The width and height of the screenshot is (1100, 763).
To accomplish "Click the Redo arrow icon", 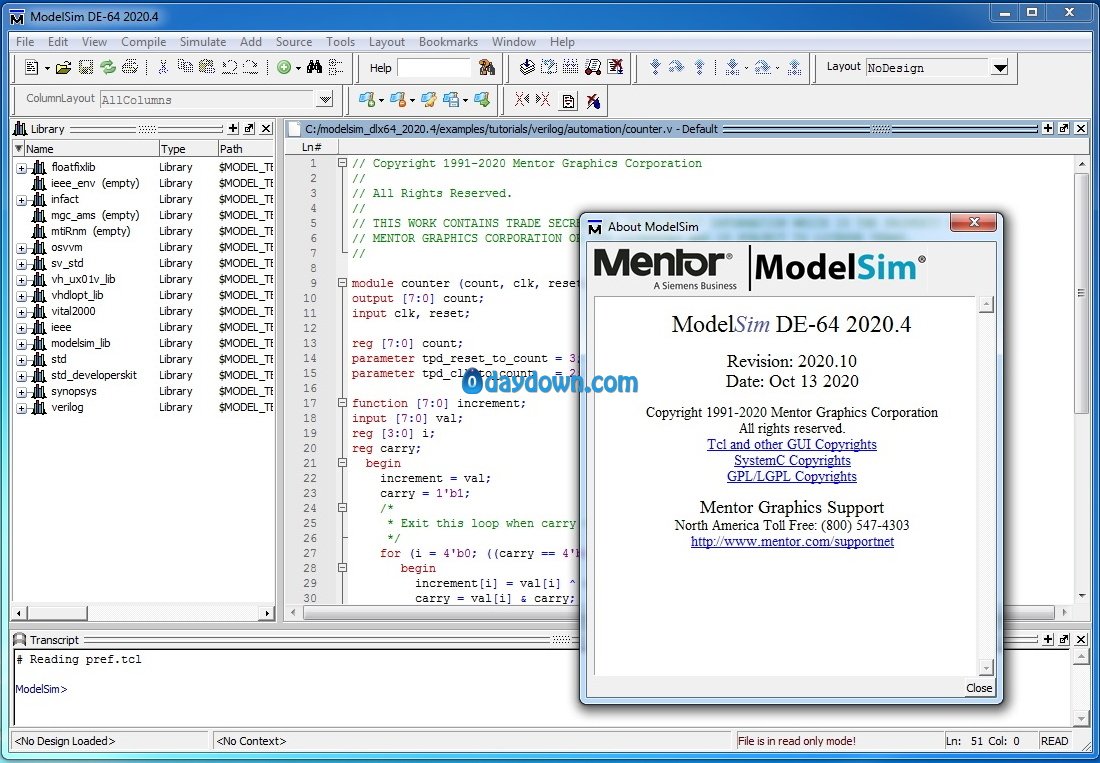I will [250, 67].
